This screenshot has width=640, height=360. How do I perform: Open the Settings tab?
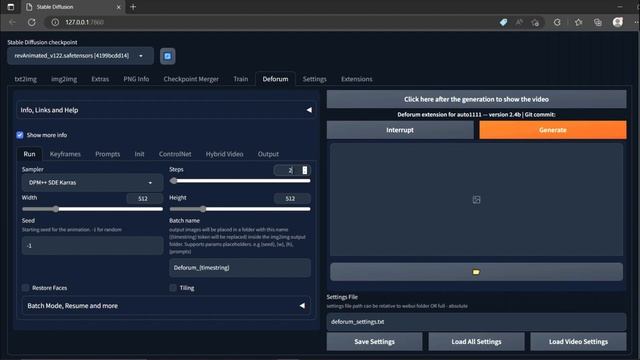pyautogui.click(x=315, y=79)
